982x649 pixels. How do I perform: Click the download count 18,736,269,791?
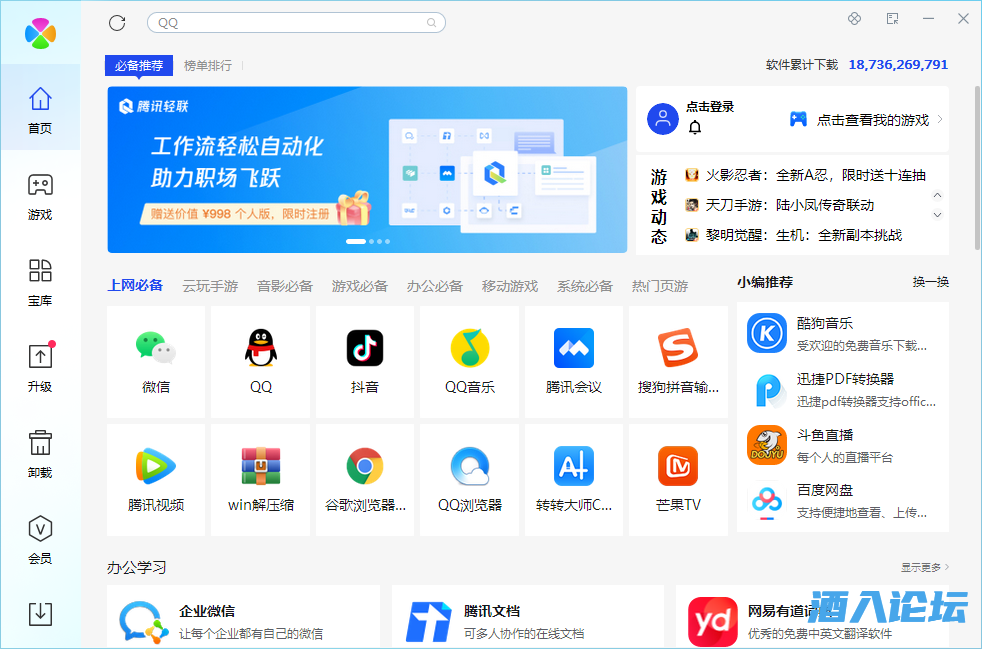898,65
